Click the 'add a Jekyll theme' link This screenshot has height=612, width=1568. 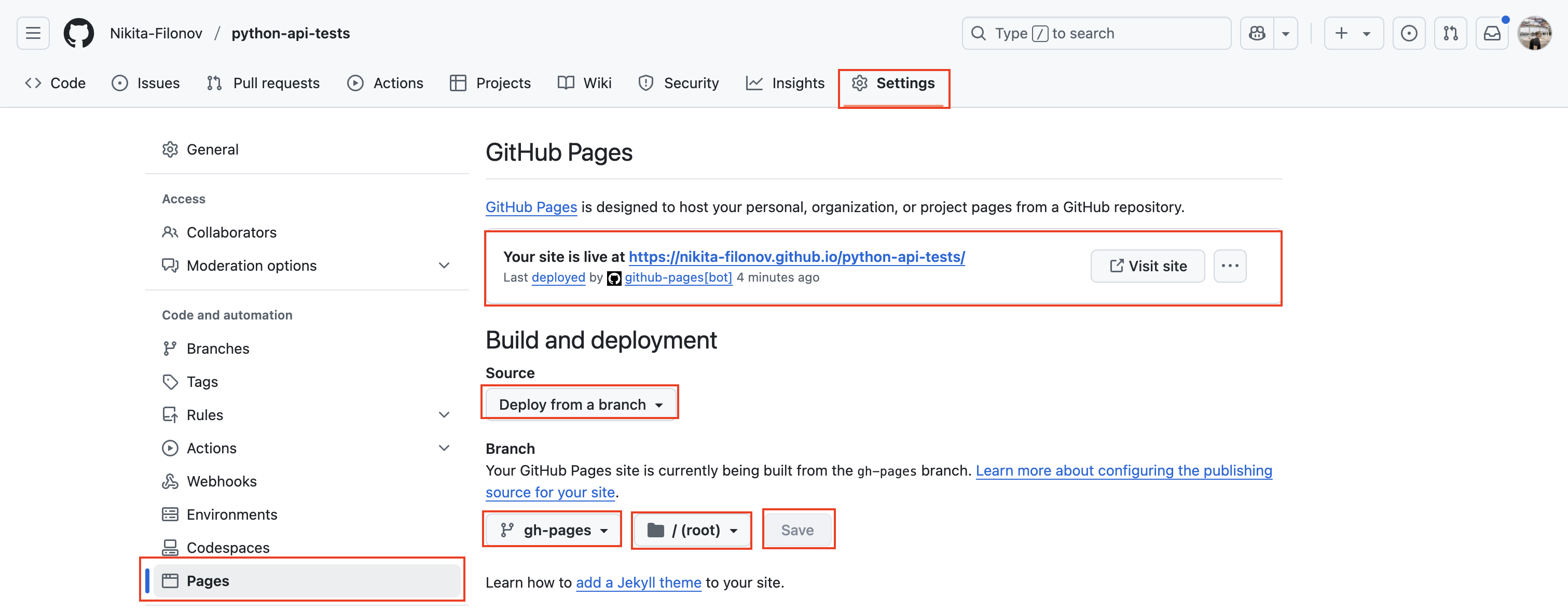(x=639, y=582)
